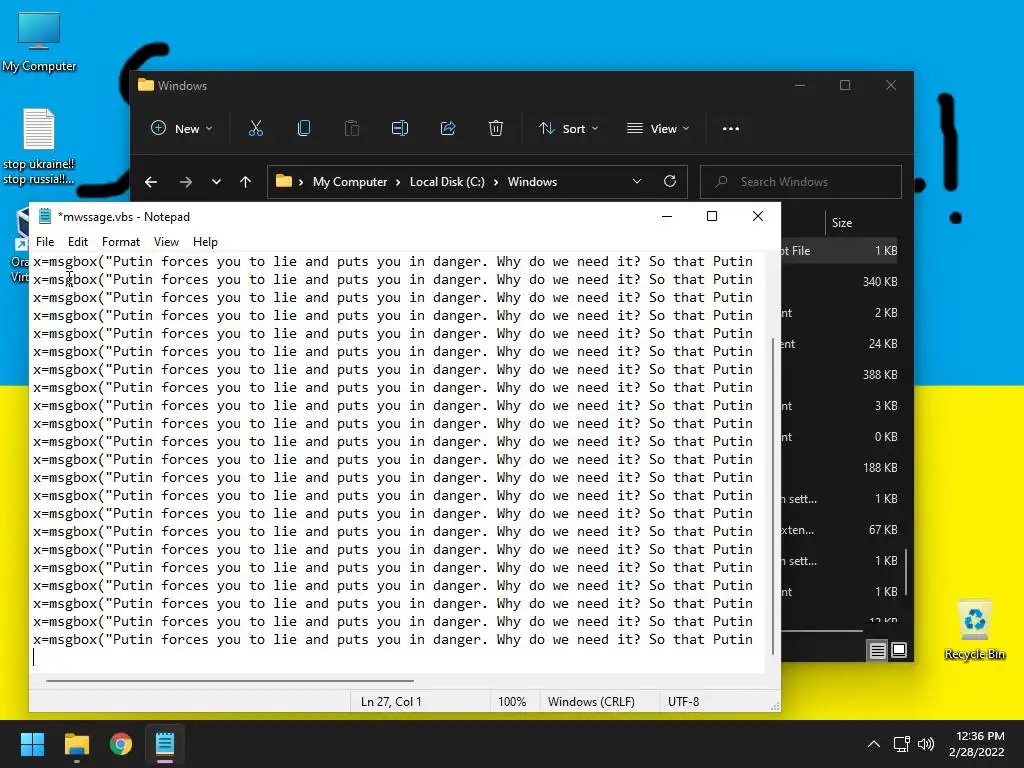Click the UTF-8 encoding status entry
This screenshot has height=768, width=1024.
(x=683, y=701)
